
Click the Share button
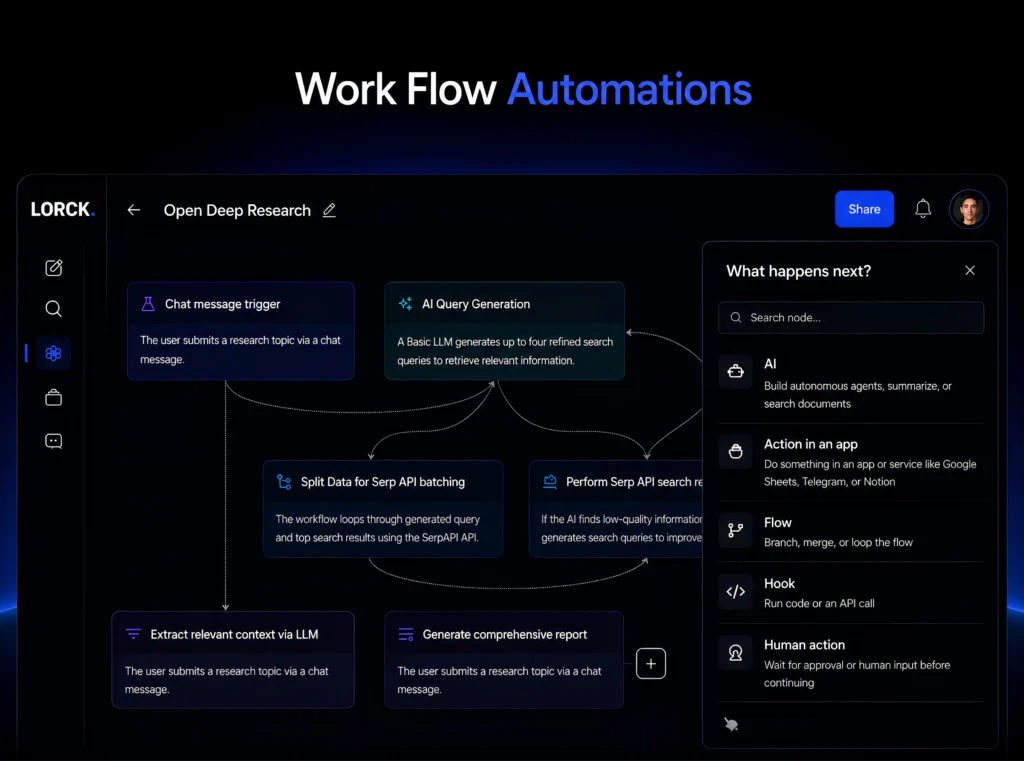tap(864, 209)
